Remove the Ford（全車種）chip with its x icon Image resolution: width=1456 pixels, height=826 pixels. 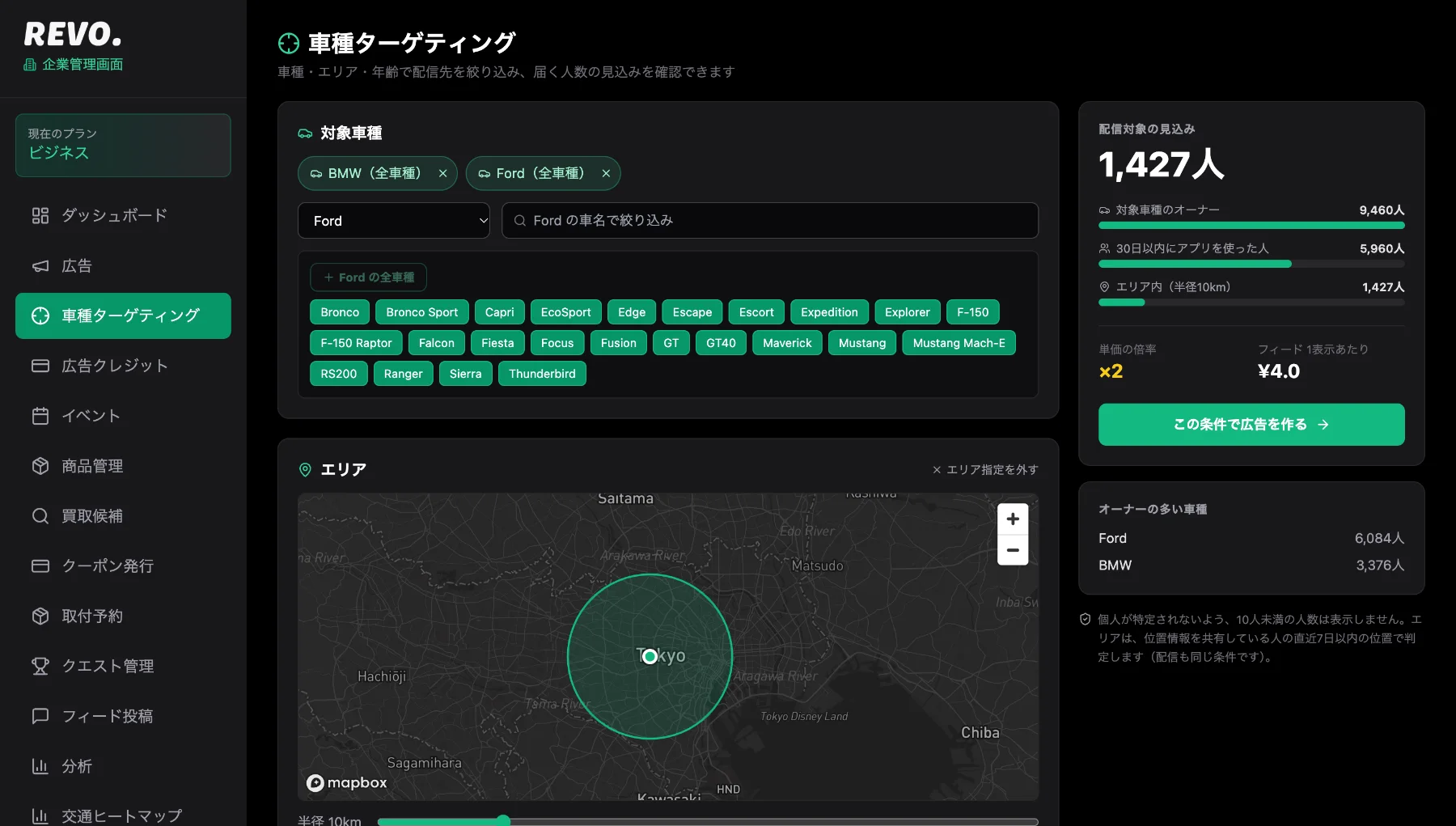coord(606,173)
